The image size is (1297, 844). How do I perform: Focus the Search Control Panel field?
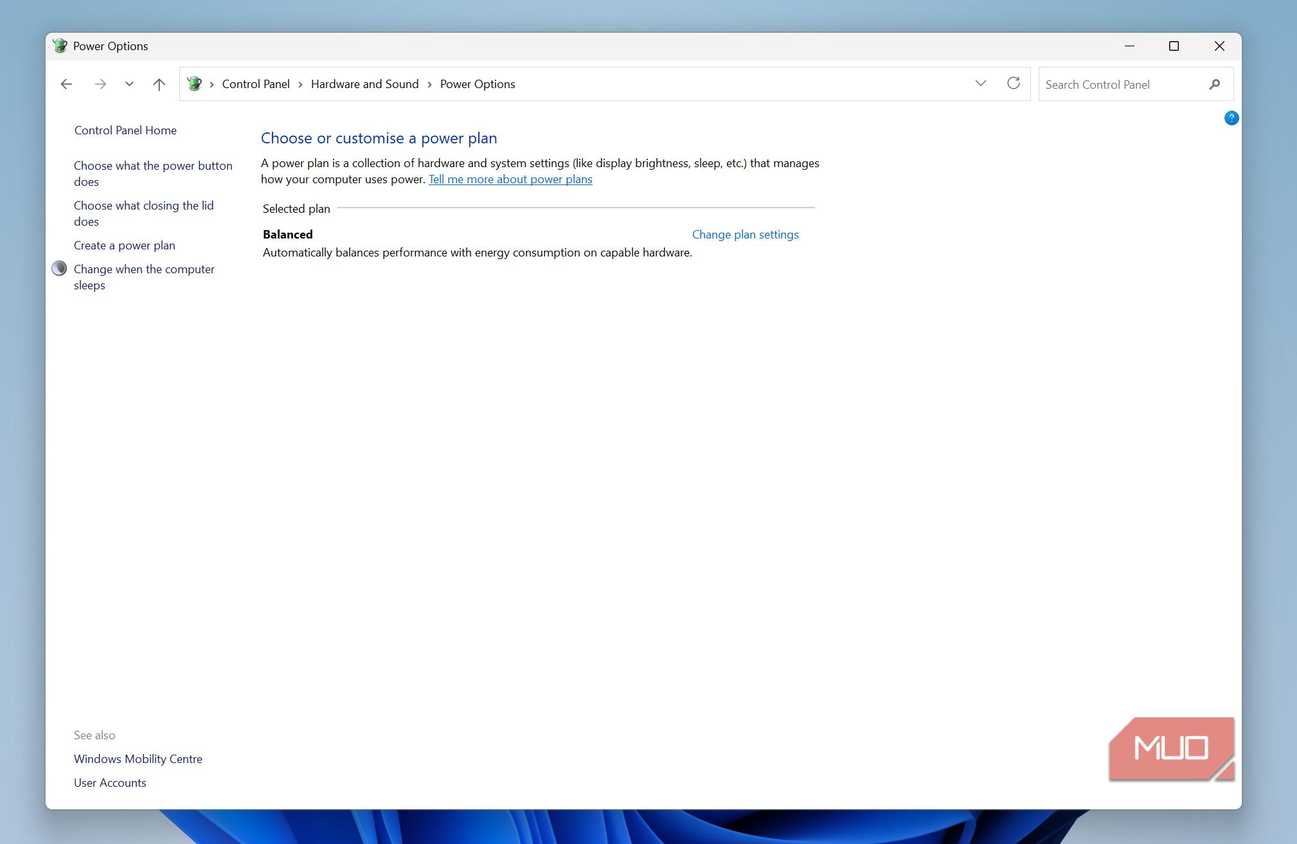(1136, 84)
